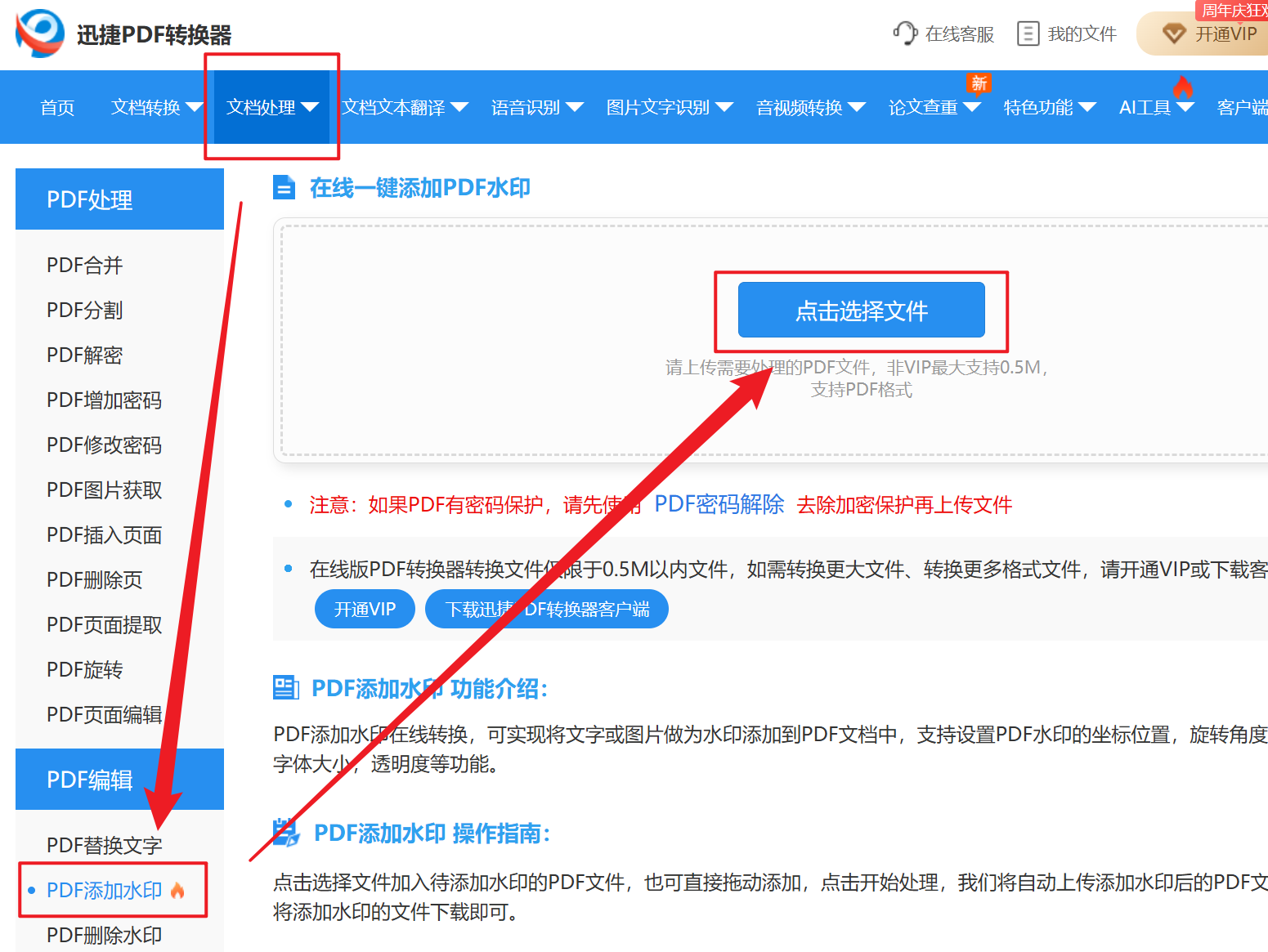1268x952 pixels.
Task: Follow the PDF密码解除 link
Action: [x=718, y=505]
